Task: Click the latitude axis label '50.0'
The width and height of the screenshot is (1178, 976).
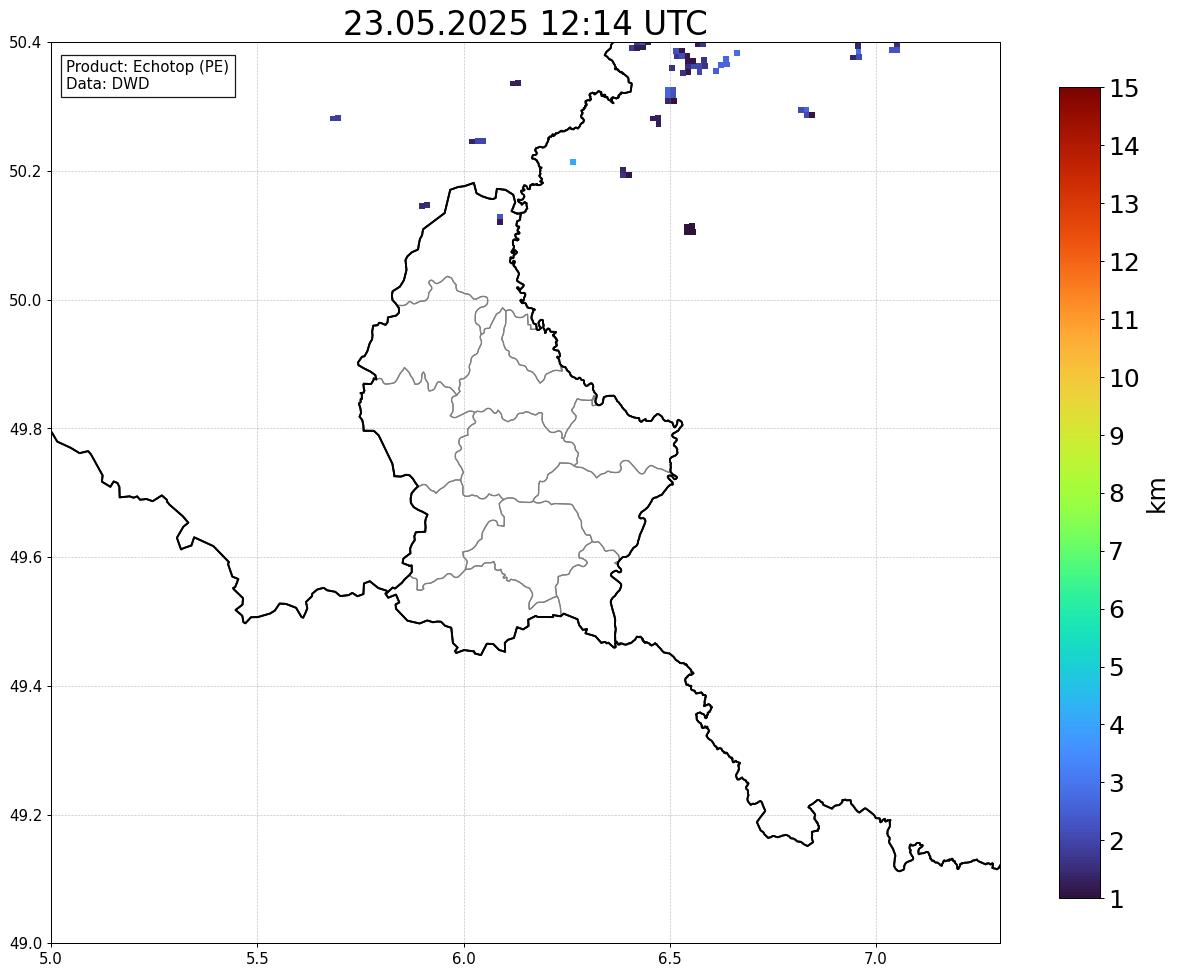Action: pyautogui.click(x=26, y=301)
